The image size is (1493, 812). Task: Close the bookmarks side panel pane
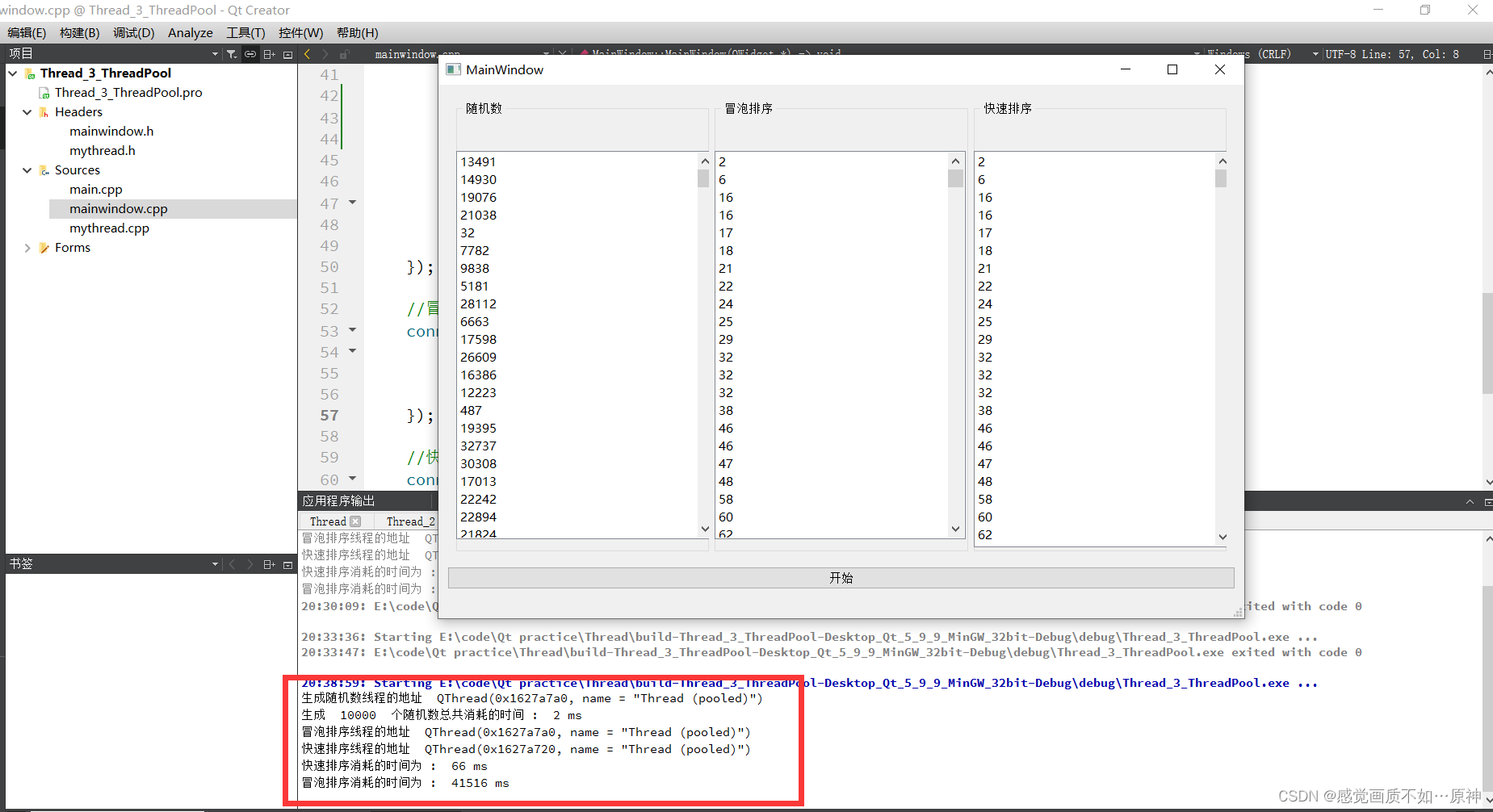coord(287,564)
